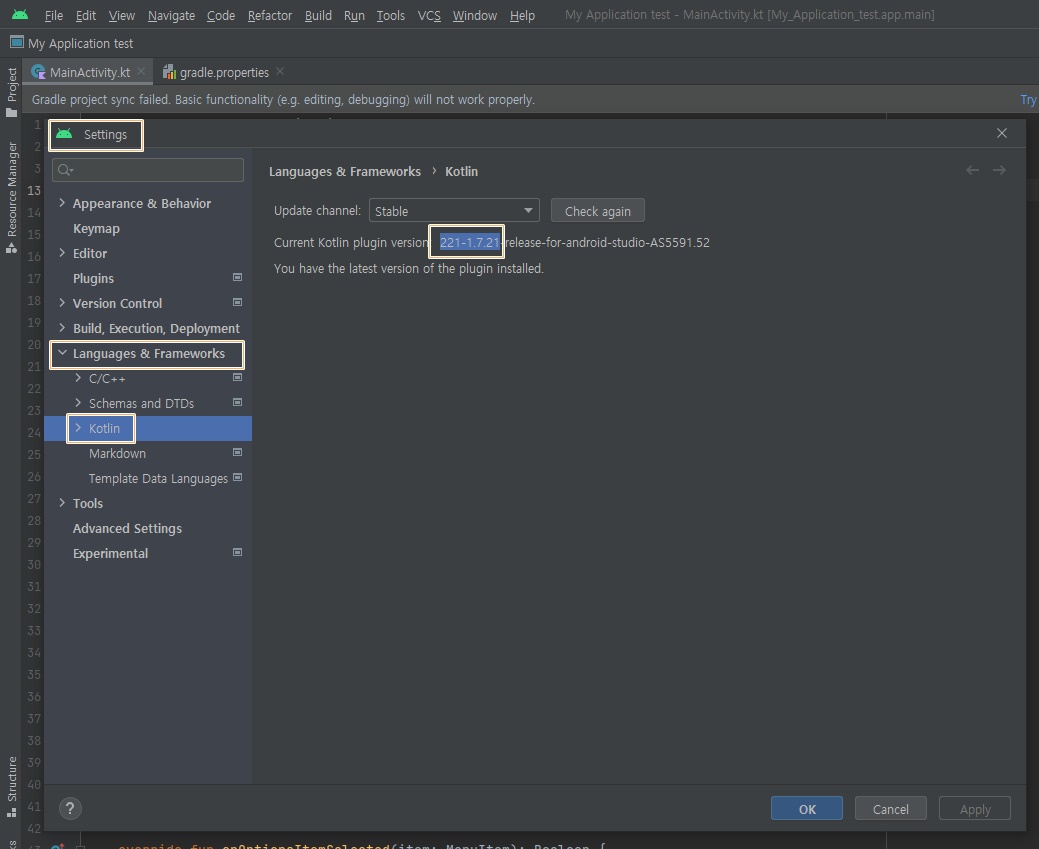Click the search magnifier icon in Settings

pos(64,170)
